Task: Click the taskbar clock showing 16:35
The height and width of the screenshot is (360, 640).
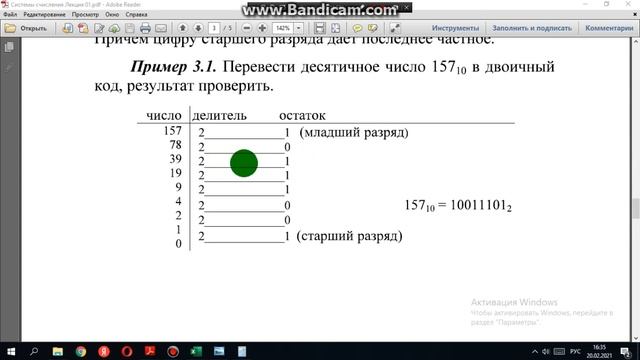Action: pos(599,351)
